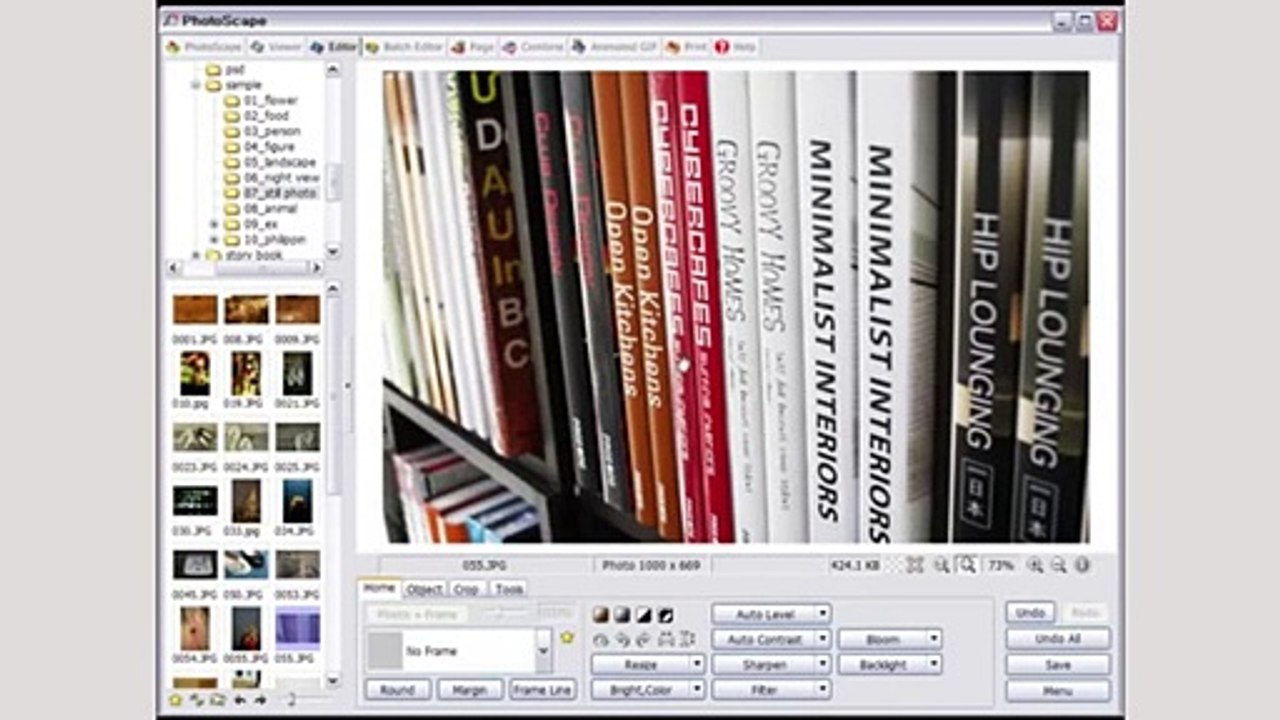Expand the 10_philippin folder node
Screen dimensions: 1280x720
[x=214, y=240]
